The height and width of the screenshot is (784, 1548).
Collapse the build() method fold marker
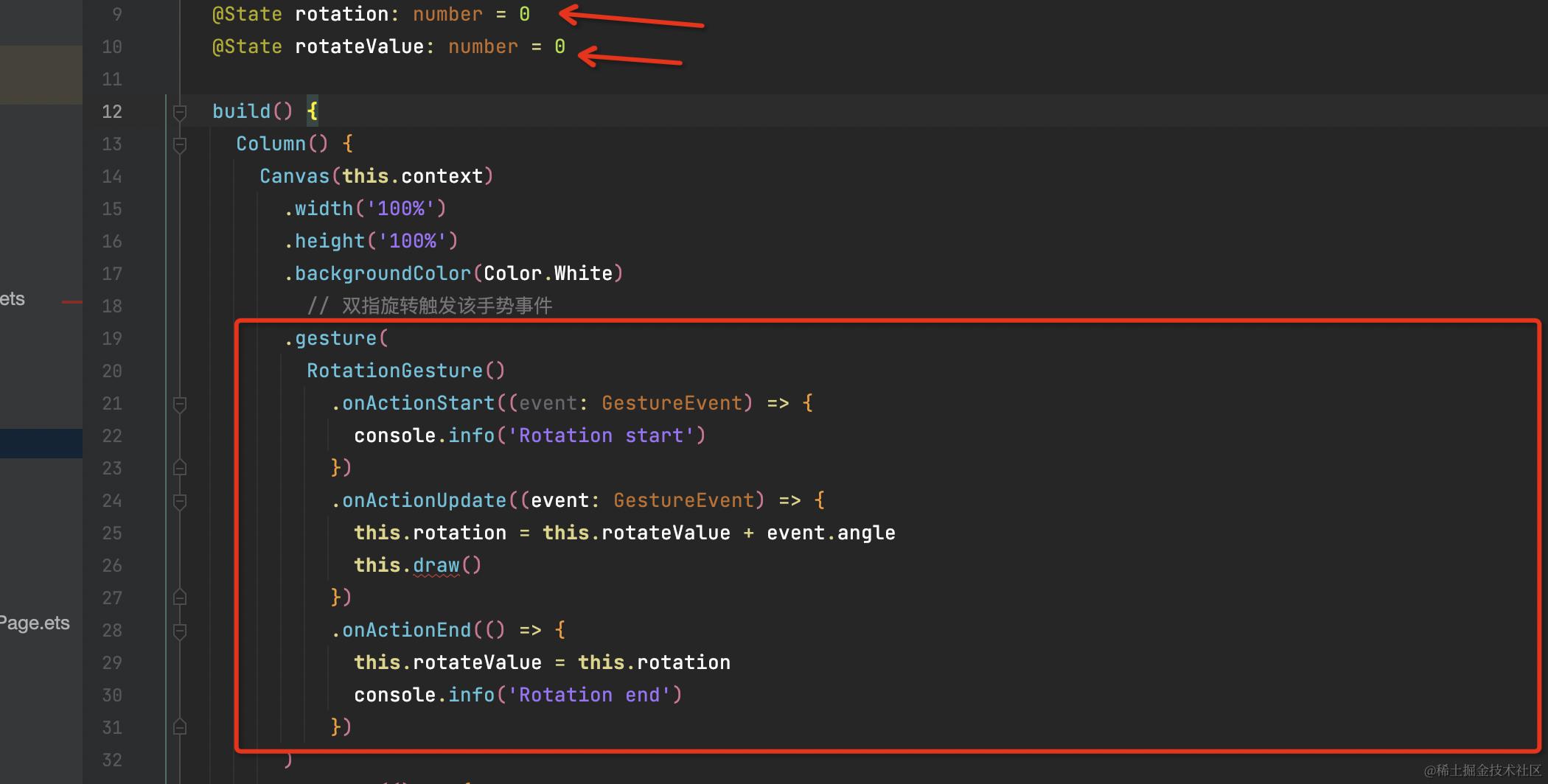(x=179, y=112)
